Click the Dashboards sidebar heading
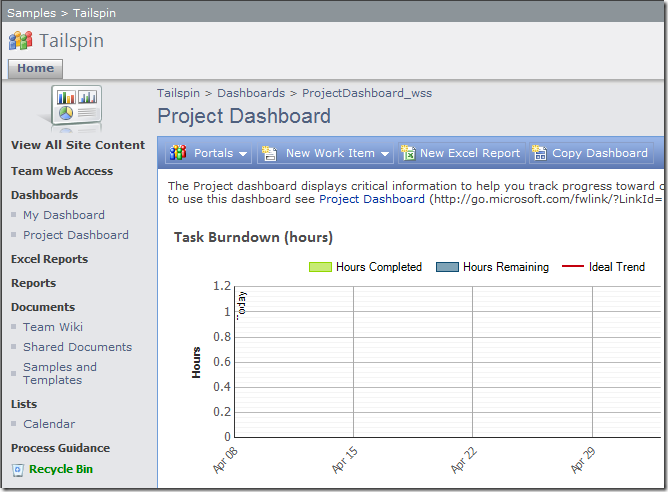Image resolution: width=668 pixels, height=492 pixels. click(44, 195)
